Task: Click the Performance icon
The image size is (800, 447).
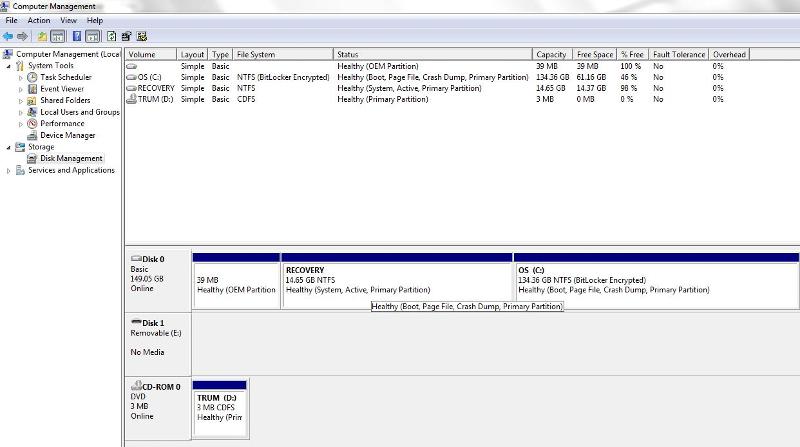Action: 32,123
